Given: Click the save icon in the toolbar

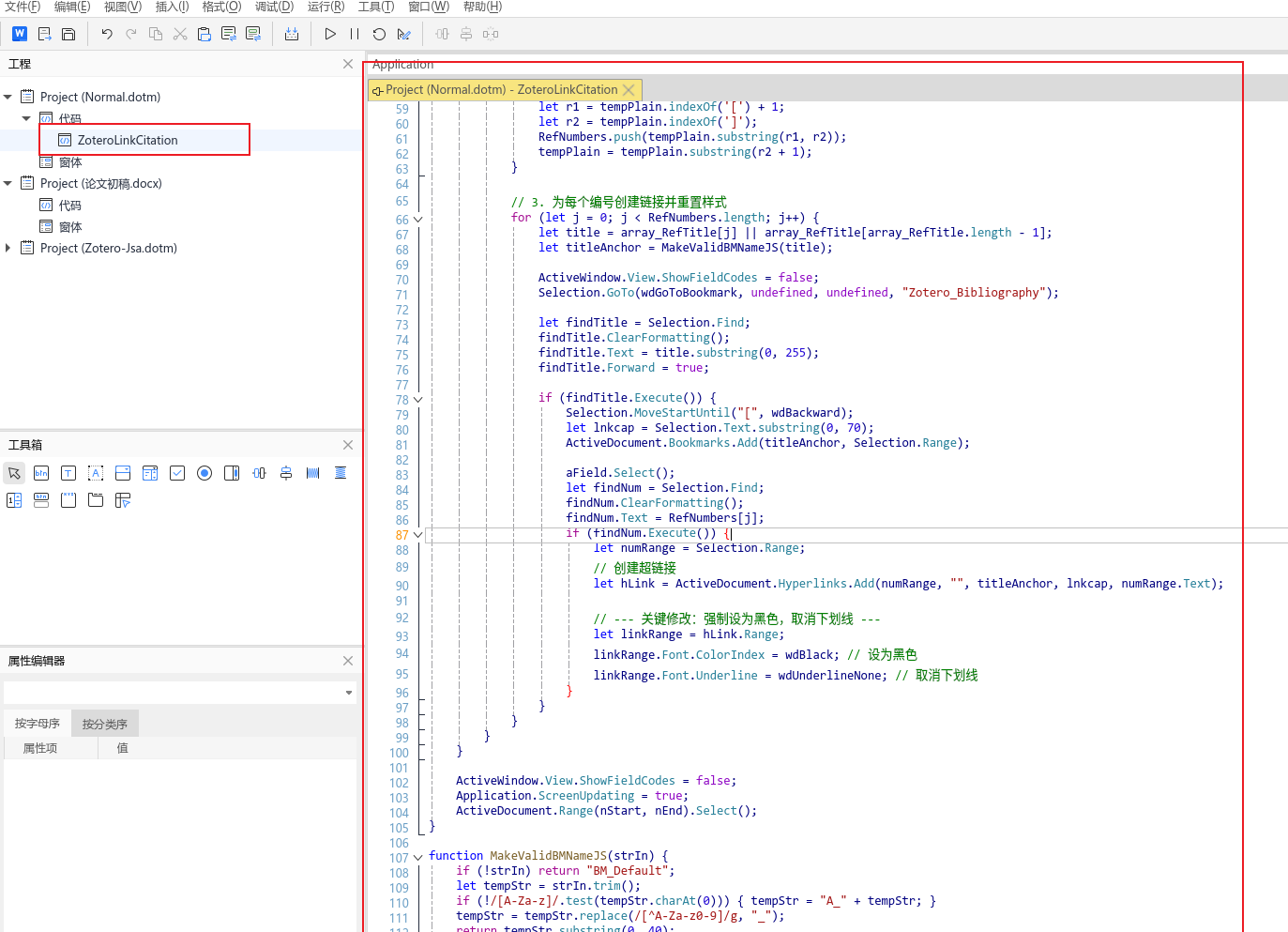Looking at the screenshot, I should coord(68,34).
